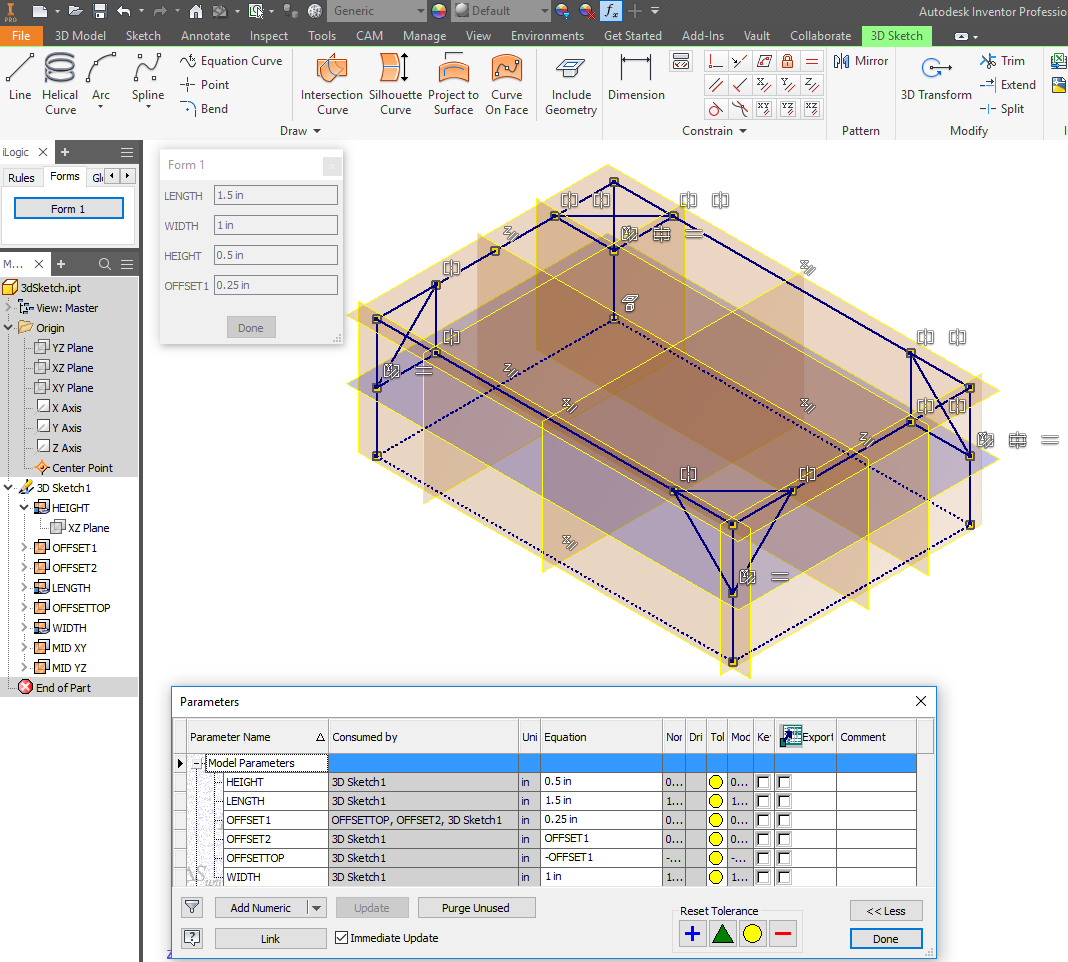
Task: Click the yellow Reset Tolerance swatch
Action: click(752, 933)
